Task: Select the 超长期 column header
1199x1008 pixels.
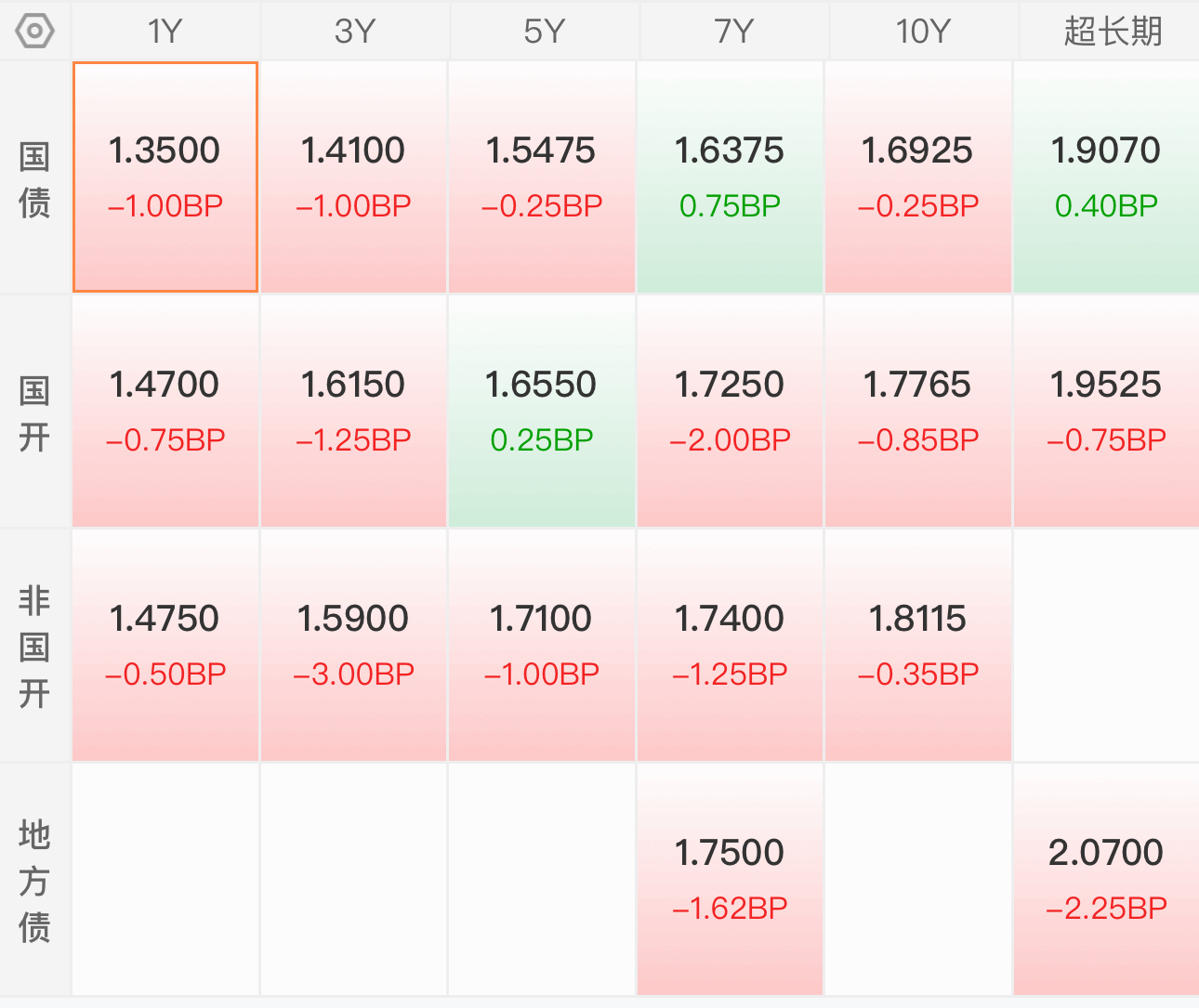Action: 1111,32
